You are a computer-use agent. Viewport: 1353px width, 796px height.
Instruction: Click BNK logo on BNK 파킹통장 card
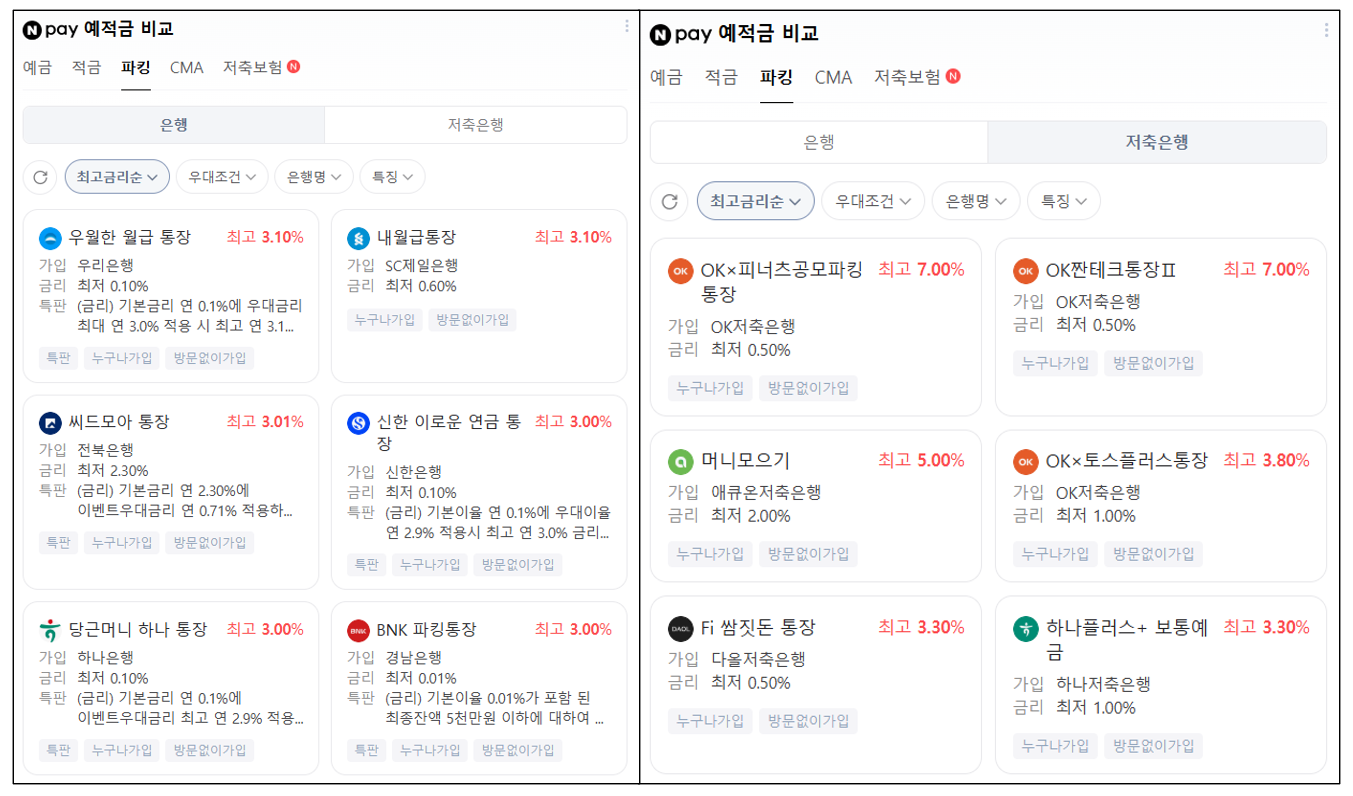[x=358, y=630]
